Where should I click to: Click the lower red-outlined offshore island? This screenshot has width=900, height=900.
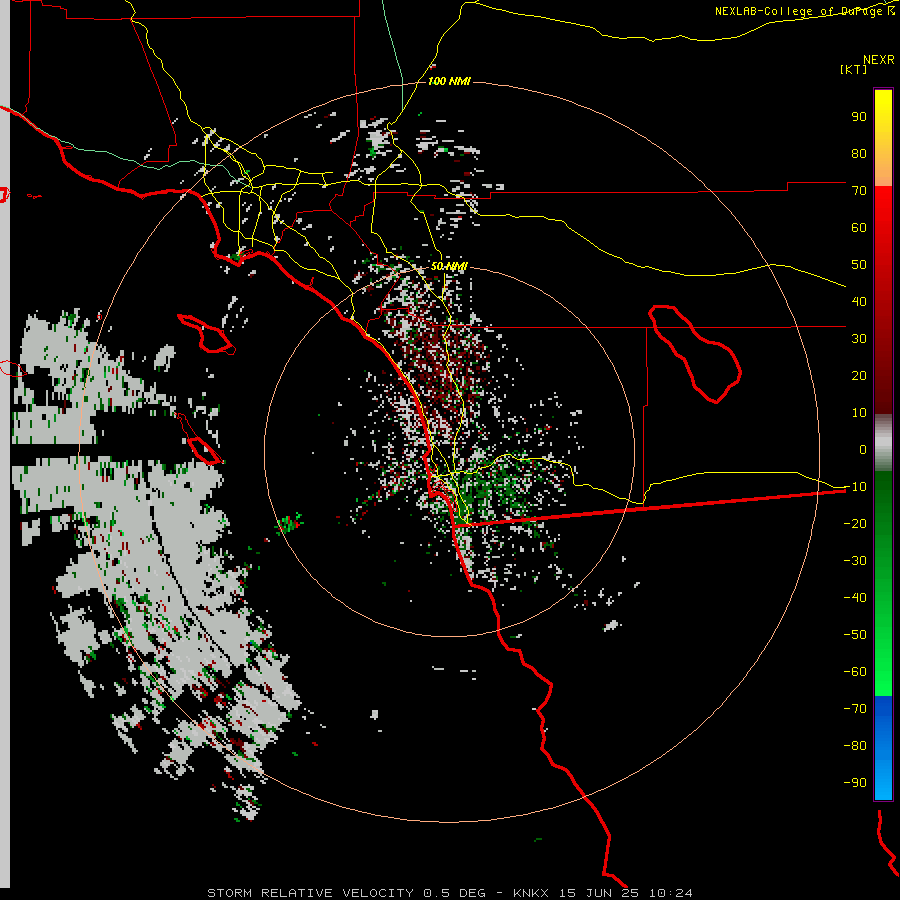point(204,450)
